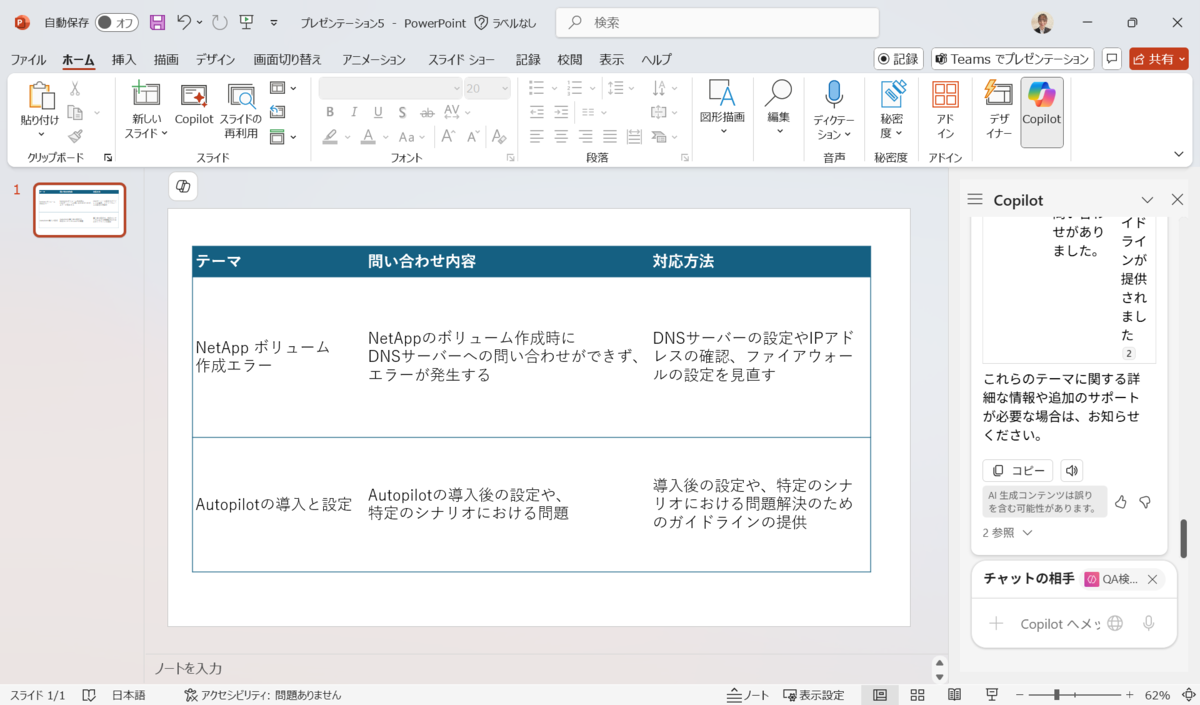The image size is (1200, 705).
Task: Start slideshow from beginning icon
Action: click(246, 22)
